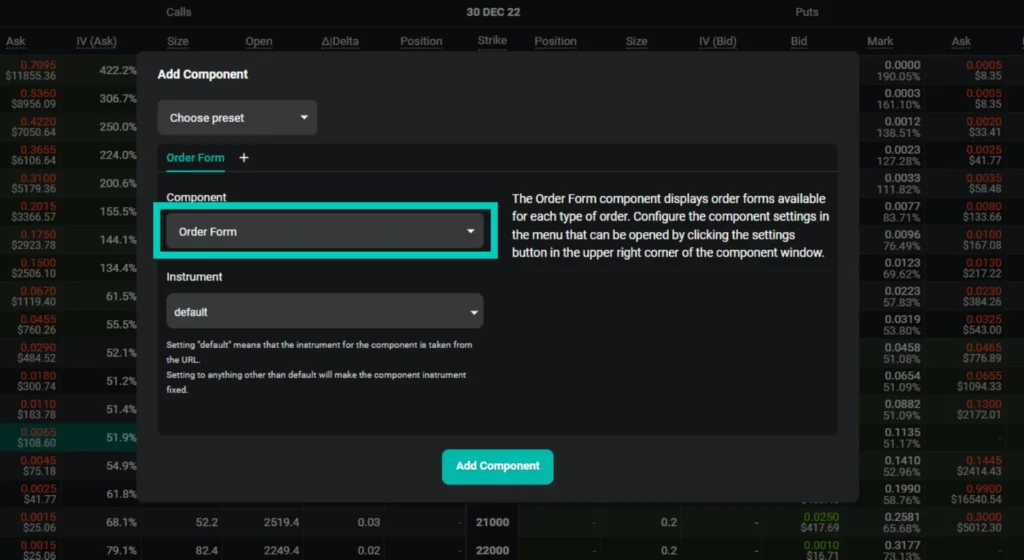Viewport: 1024px width, 560px height.
Task: Open the Choose preset dropdown
Action: click(237, 118)
